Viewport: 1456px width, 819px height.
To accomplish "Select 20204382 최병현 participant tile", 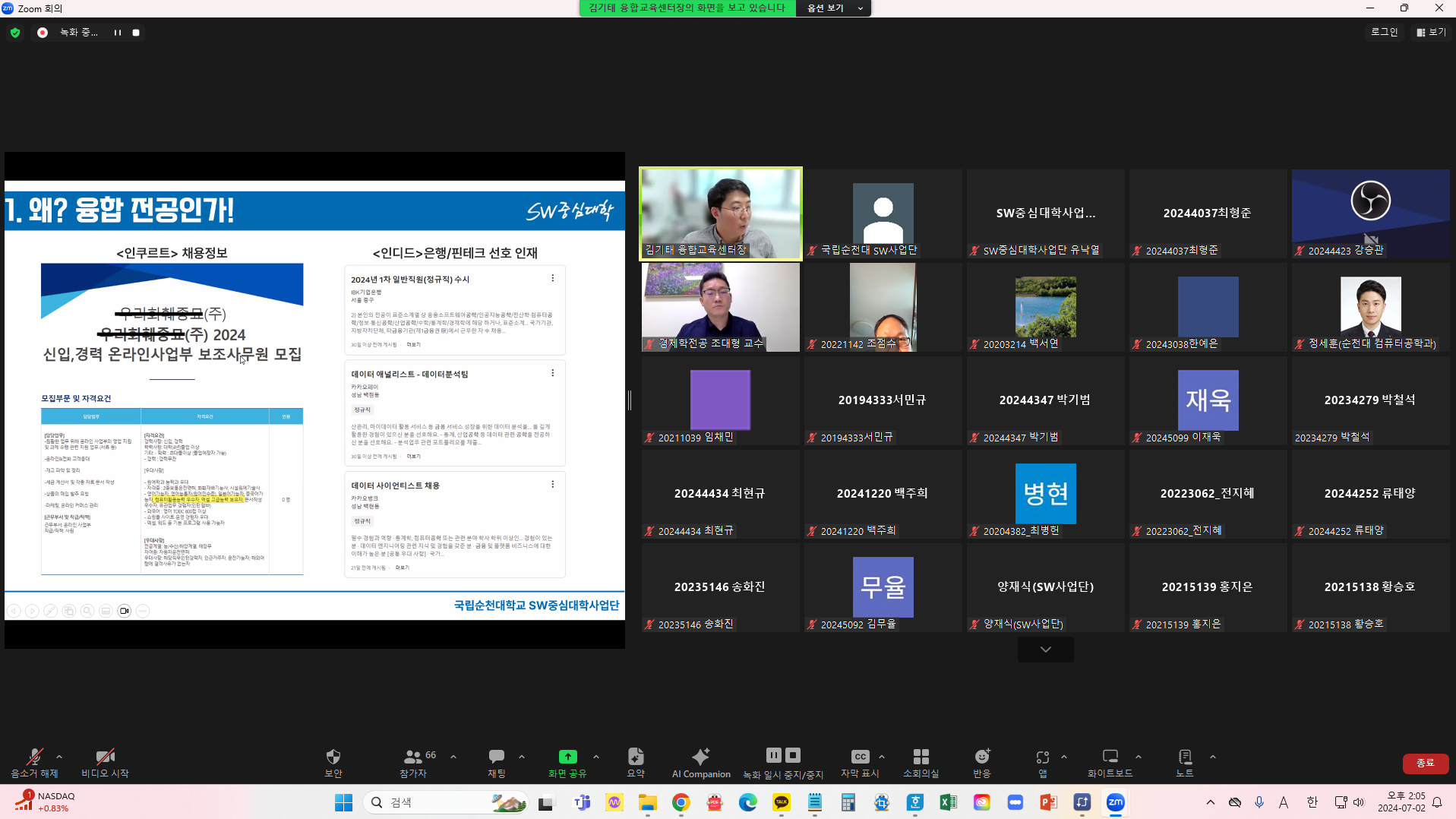I will coord(1046,494).
